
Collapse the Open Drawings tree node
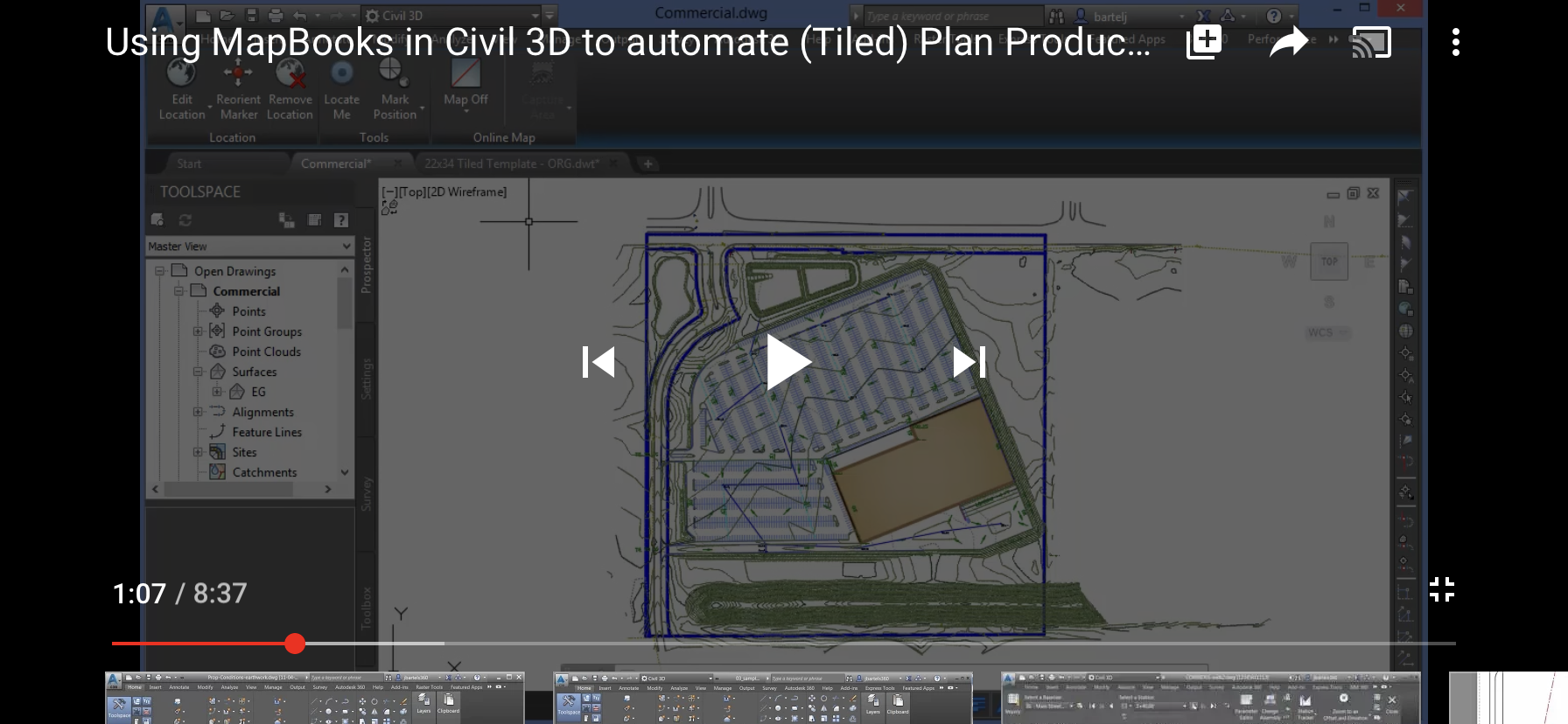coord(159,271)
